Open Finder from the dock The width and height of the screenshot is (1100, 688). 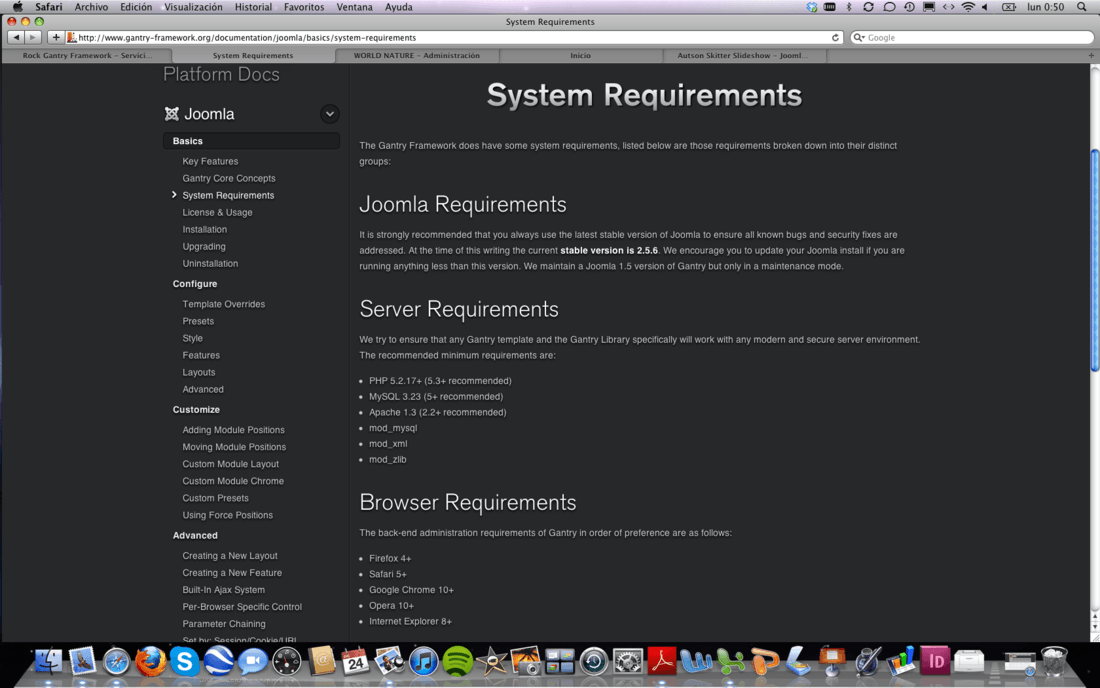point(48,661)
